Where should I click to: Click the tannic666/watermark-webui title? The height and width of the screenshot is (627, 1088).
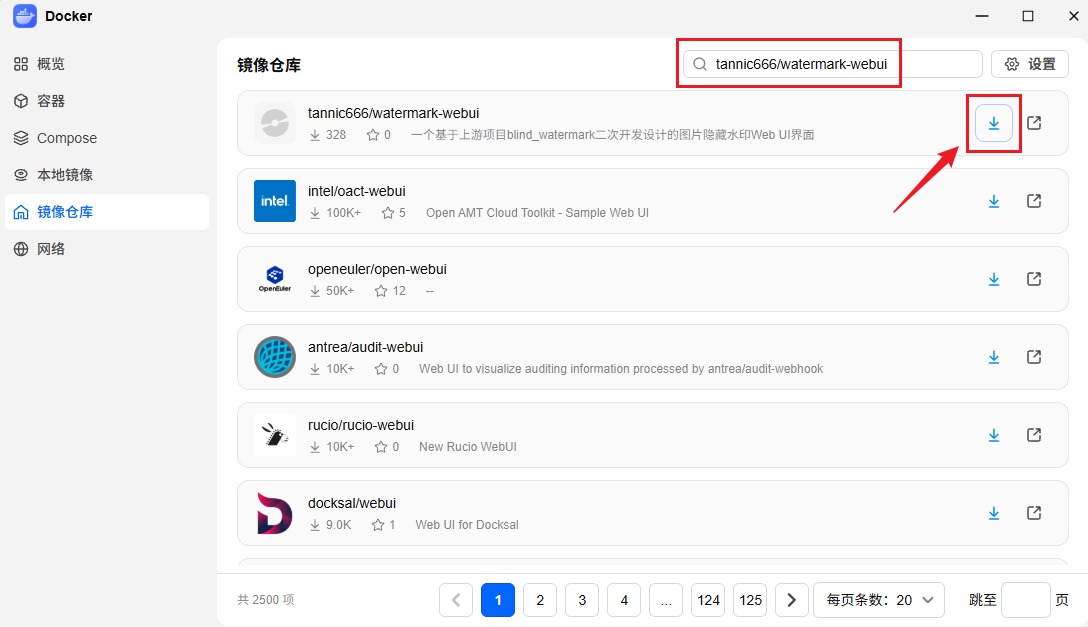tap(393, 113)
